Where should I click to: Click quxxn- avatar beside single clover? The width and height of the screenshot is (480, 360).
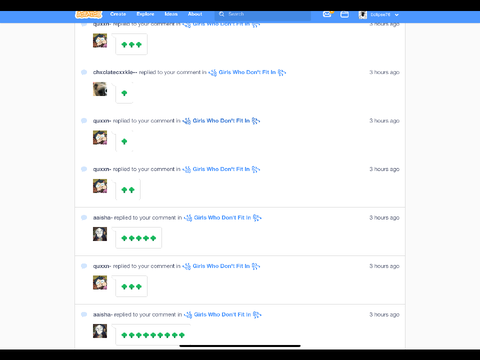[100, 137]
